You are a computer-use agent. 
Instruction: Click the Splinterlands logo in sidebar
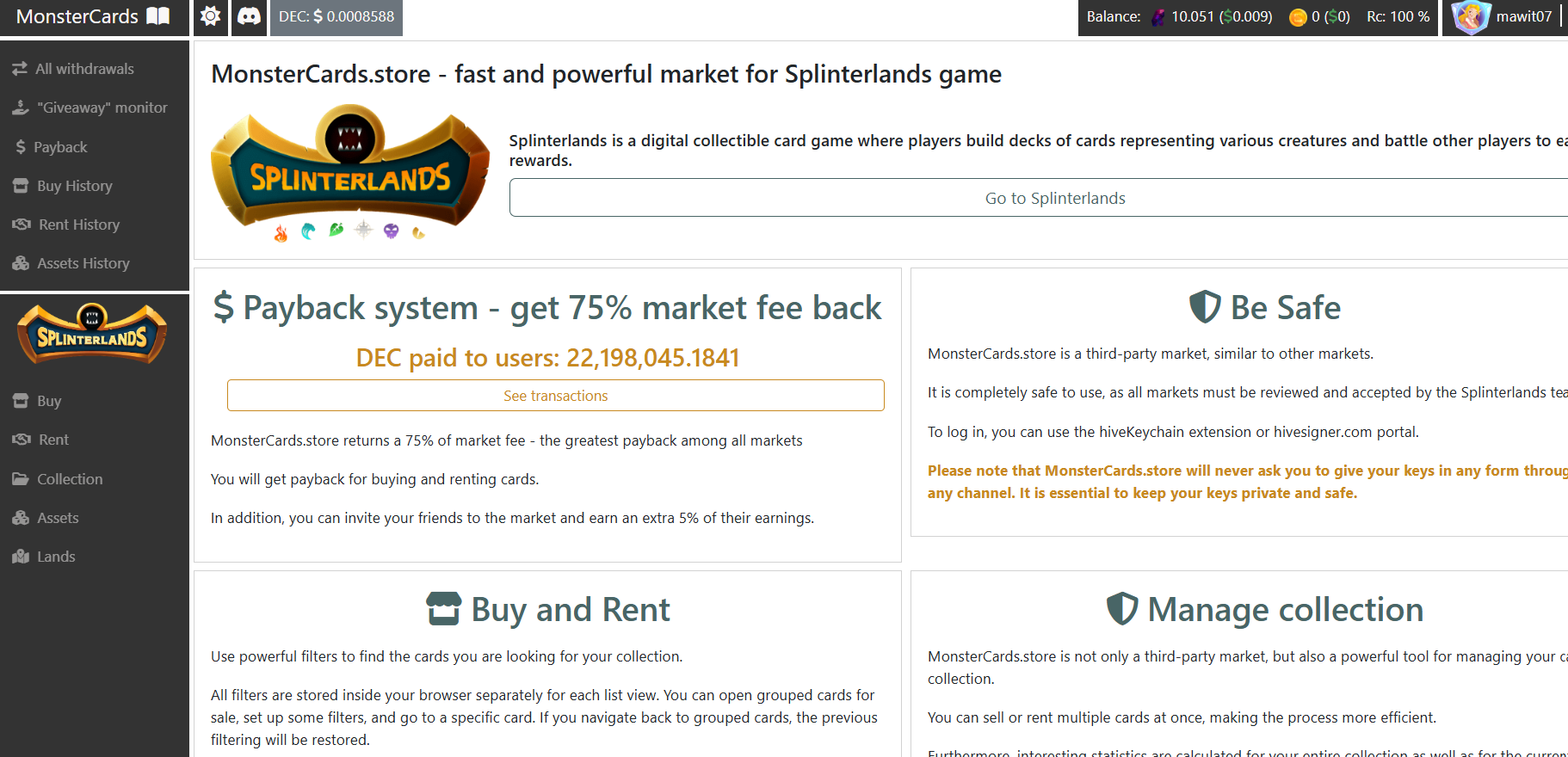coord(92,334)
